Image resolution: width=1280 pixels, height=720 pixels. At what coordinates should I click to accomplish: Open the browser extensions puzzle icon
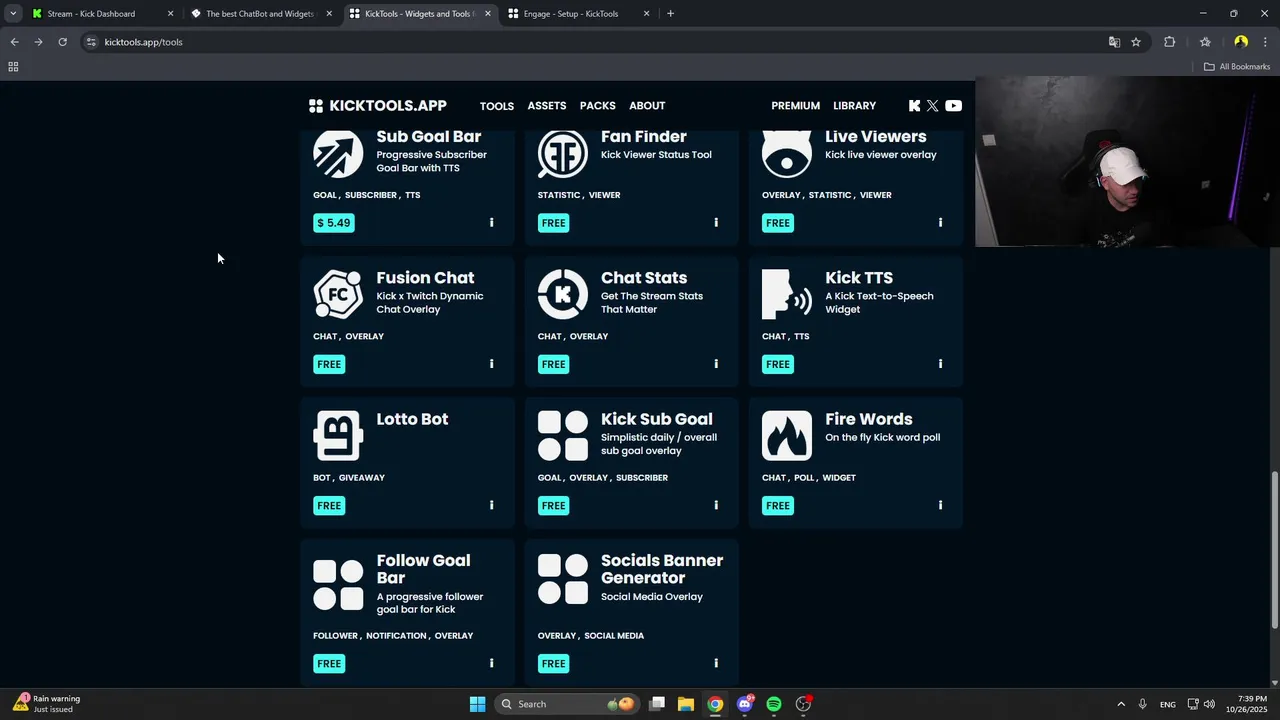coord(1169,42)
